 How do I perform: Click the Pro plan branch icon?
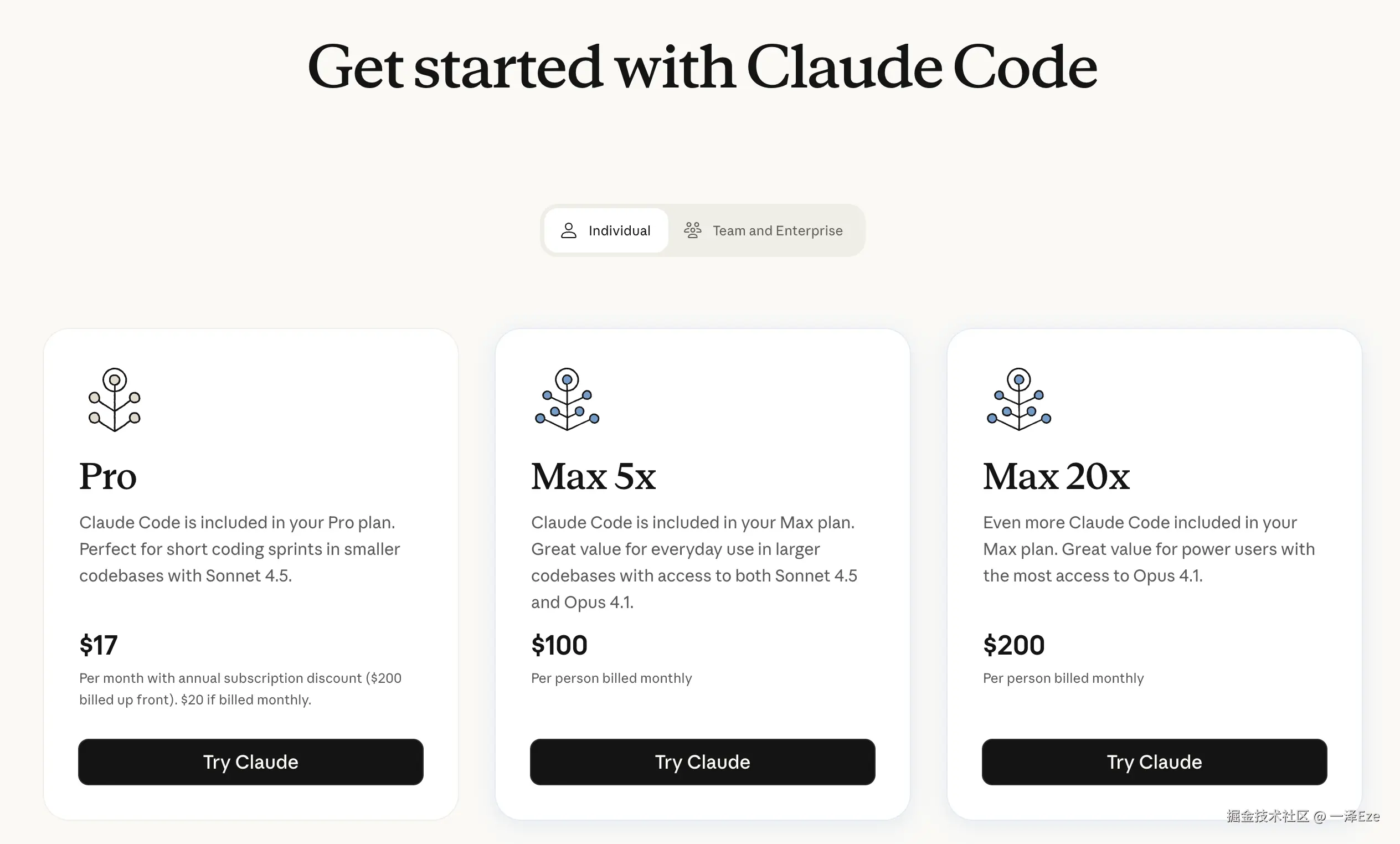(x=114, y=399)
